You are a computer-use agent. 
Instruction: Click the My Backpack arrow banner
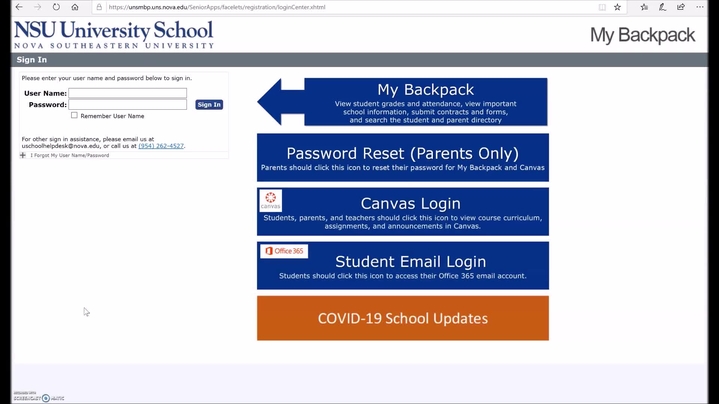coord(402,102)
